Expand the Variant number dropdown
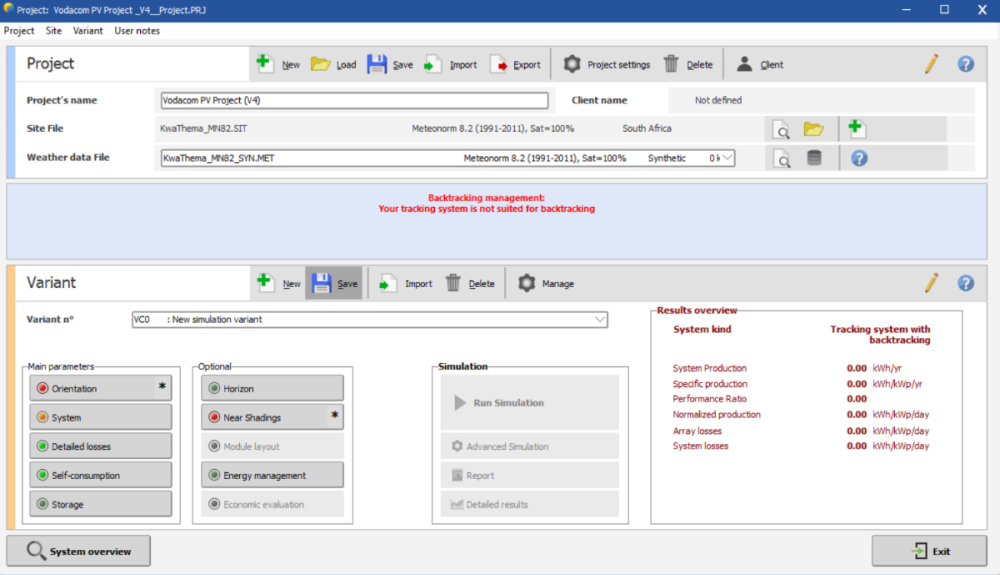Image resolution: width=1000 pixels, height=575 pixels. pos(599,320)
